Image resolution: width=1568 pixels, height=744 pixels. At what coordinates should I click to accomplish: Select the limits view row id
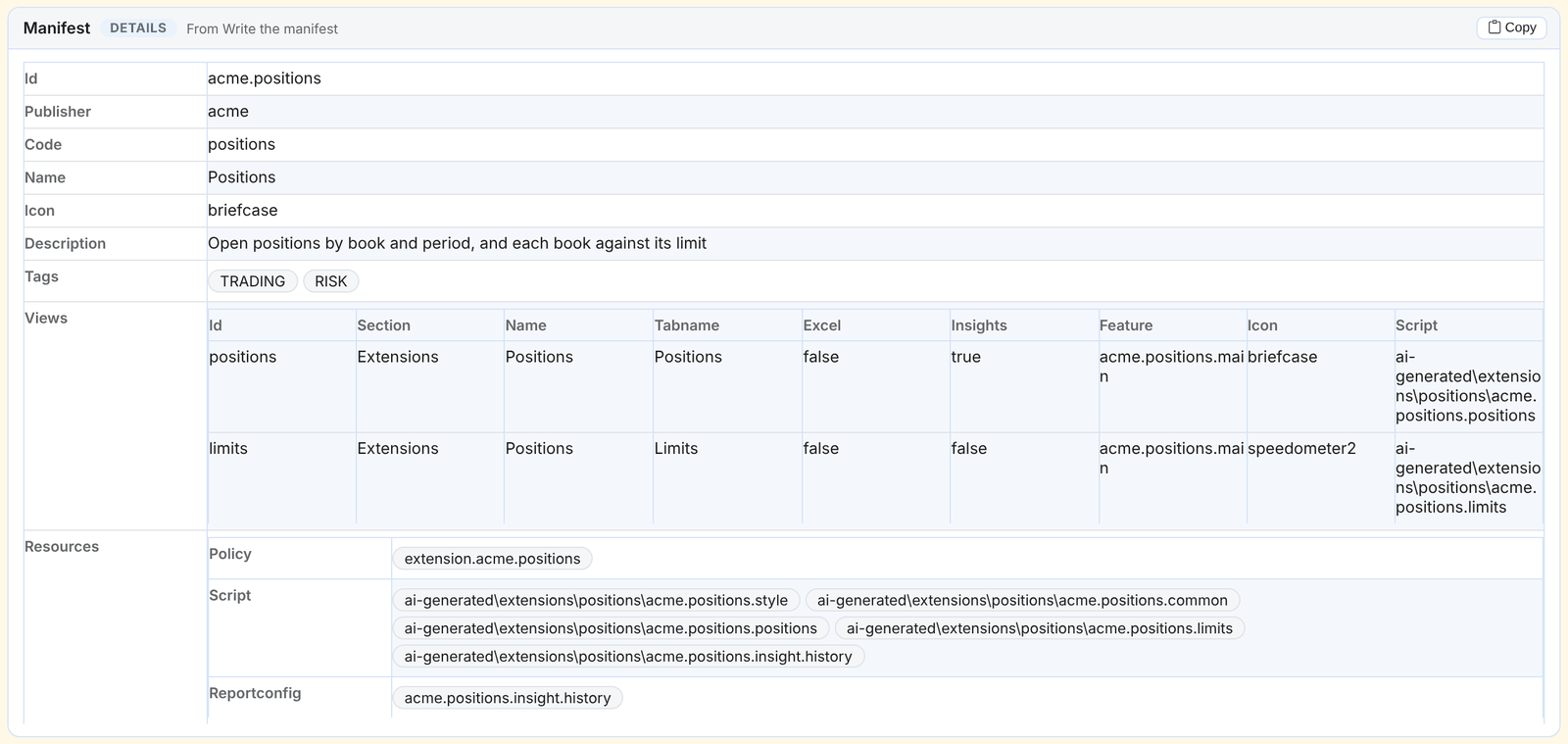(228, 448)
